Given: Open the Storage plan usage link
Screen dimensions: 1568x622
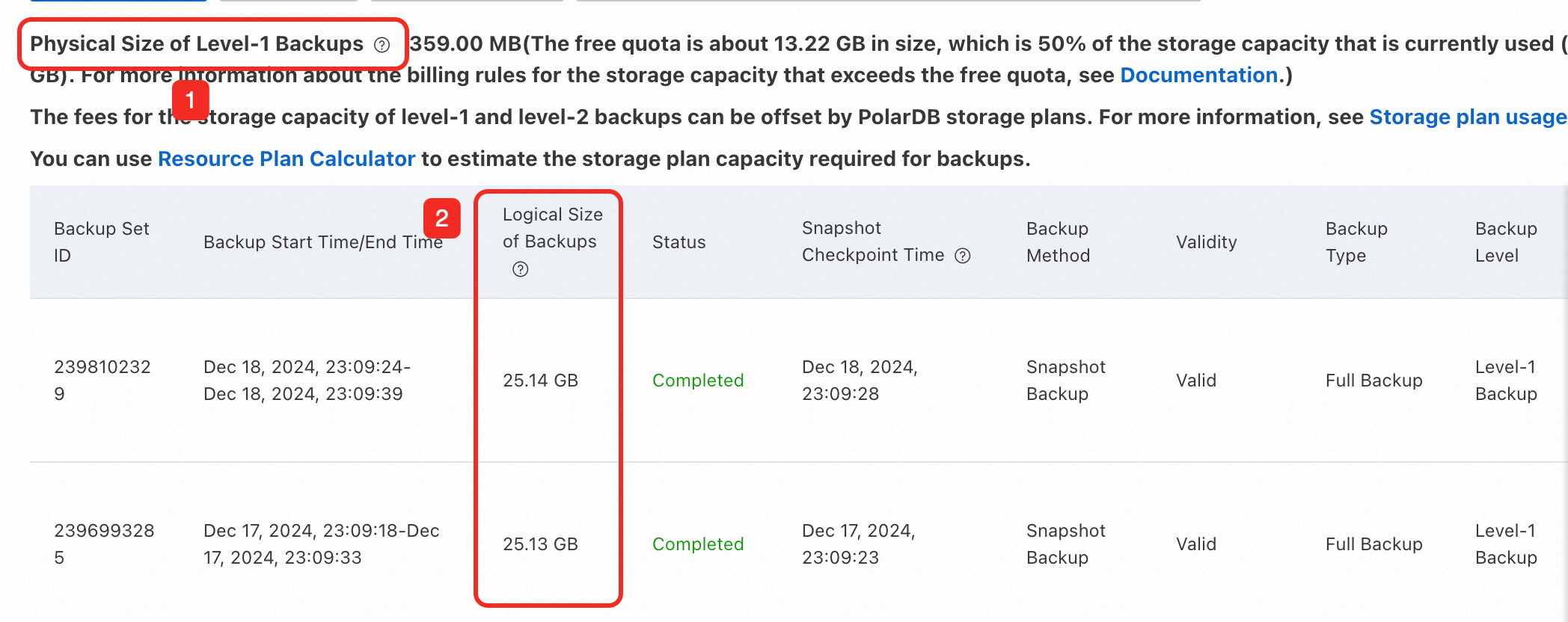Looking at the screenshot, I should pos(1467,117).
